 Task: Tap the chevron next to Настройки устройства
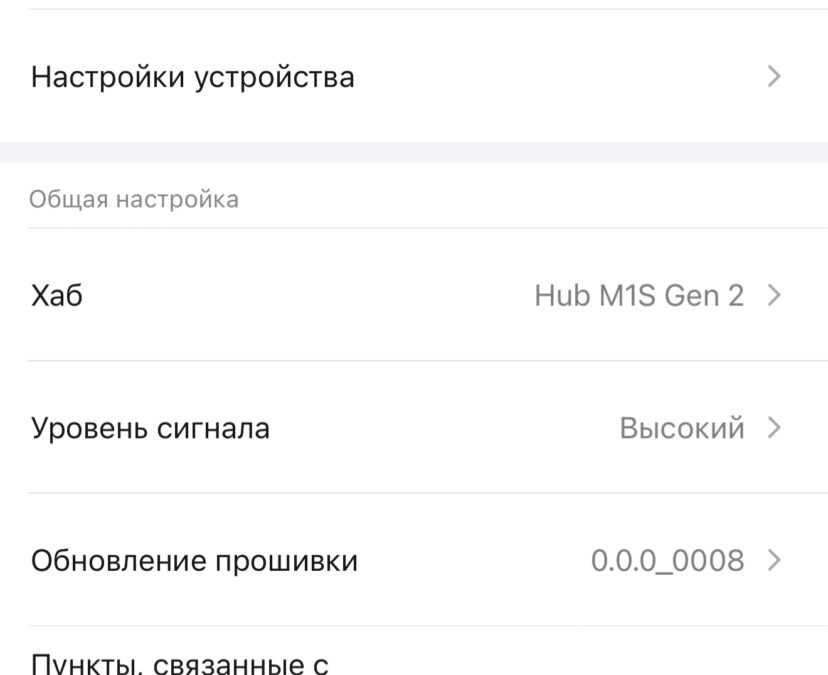click(x=773, y=76)
